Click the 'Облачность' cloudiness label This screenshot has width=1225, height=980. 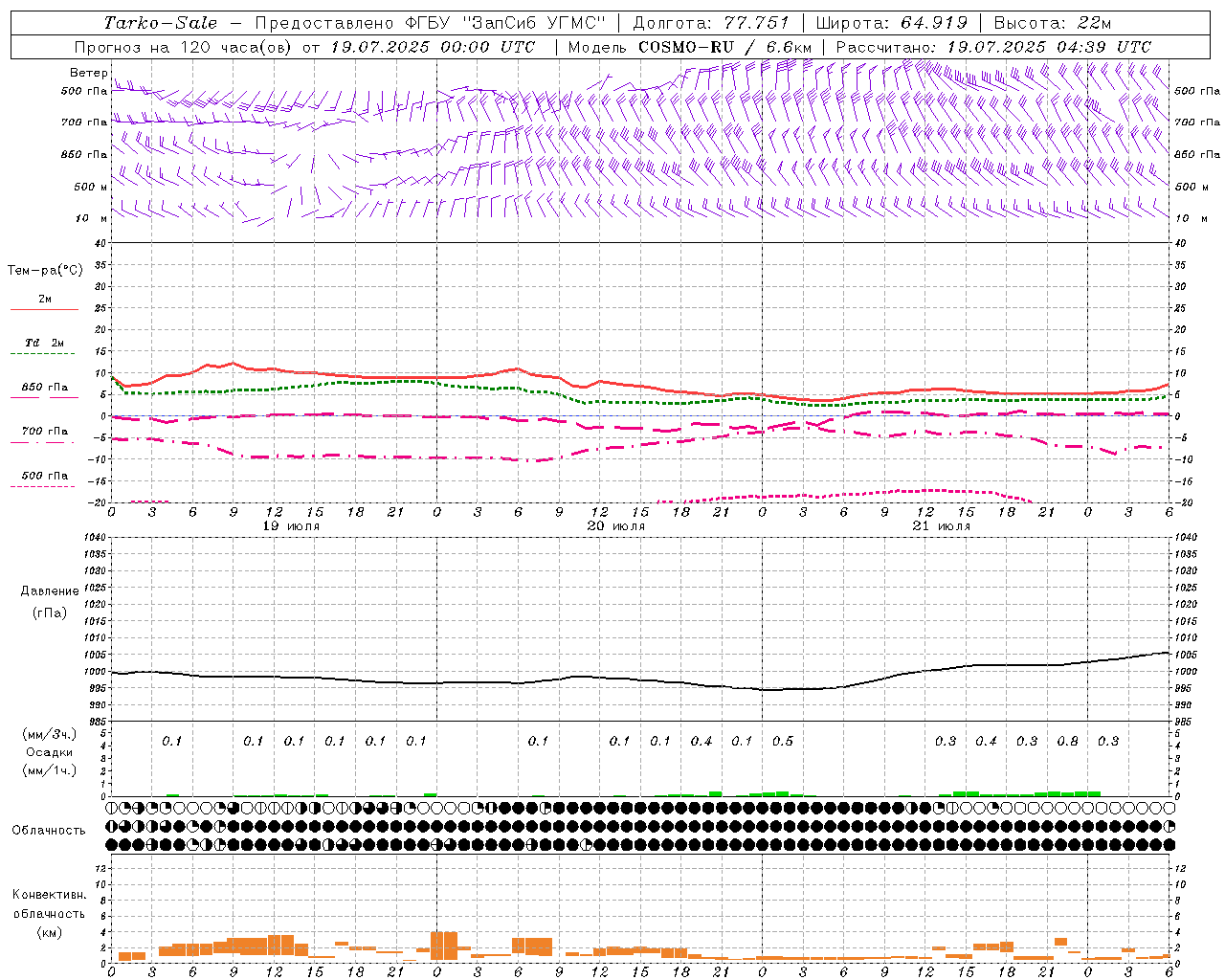click(x=49, y=830)
